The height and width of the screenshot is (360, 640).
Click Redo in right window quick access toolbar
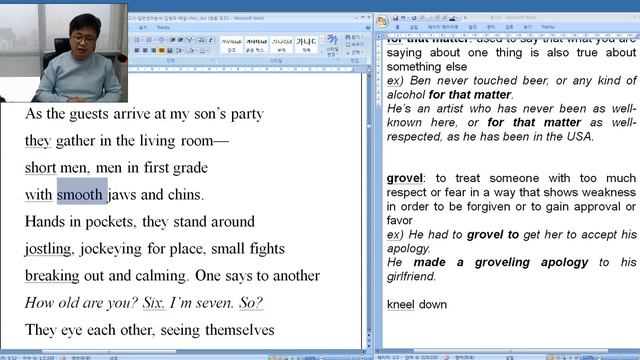414,18
